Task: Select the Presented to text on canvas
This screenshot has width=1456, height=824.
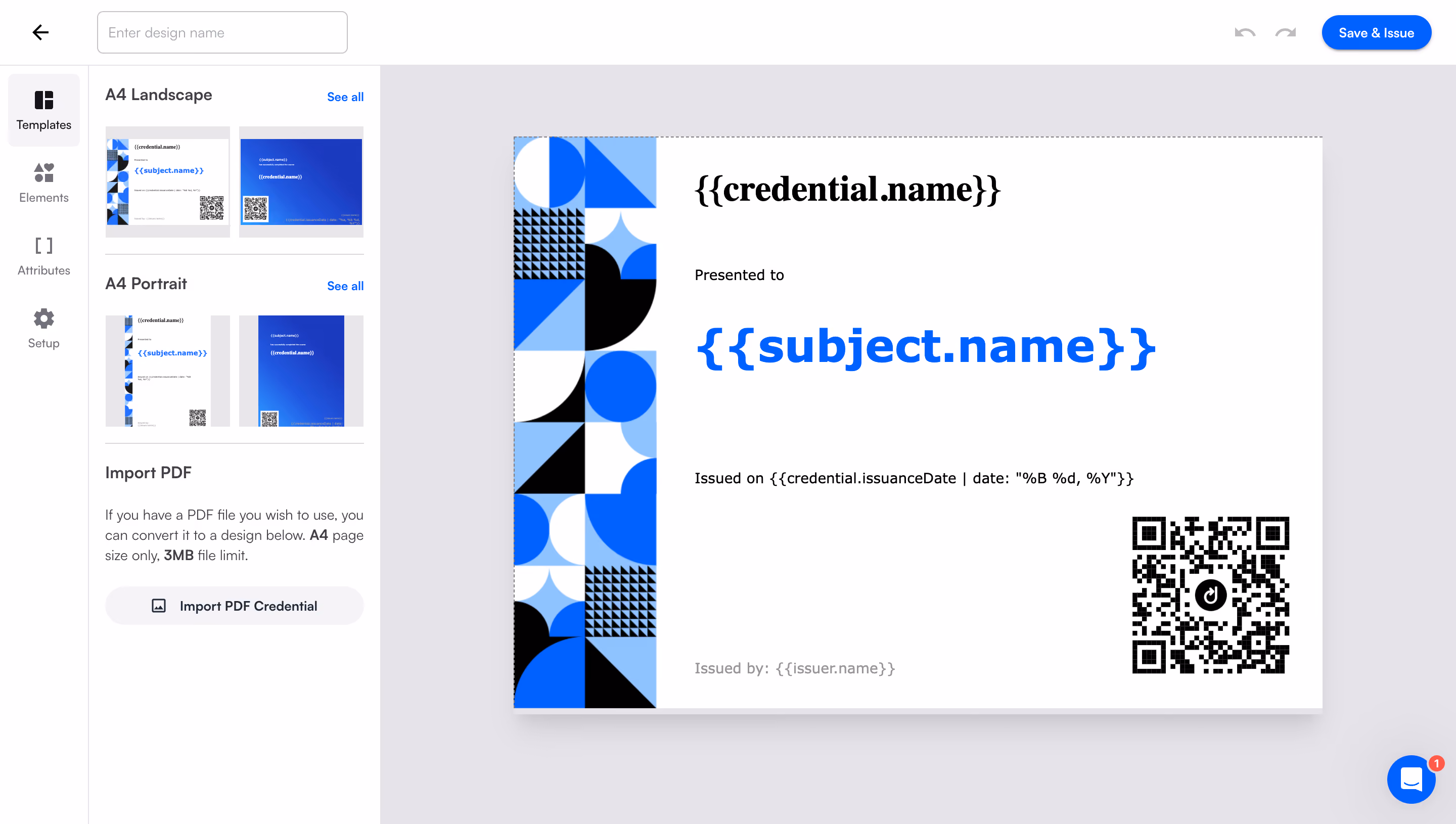Action: 739,275
